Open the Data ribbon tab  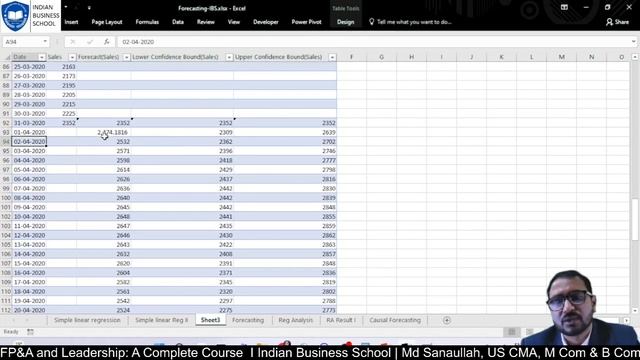[178, 22]
